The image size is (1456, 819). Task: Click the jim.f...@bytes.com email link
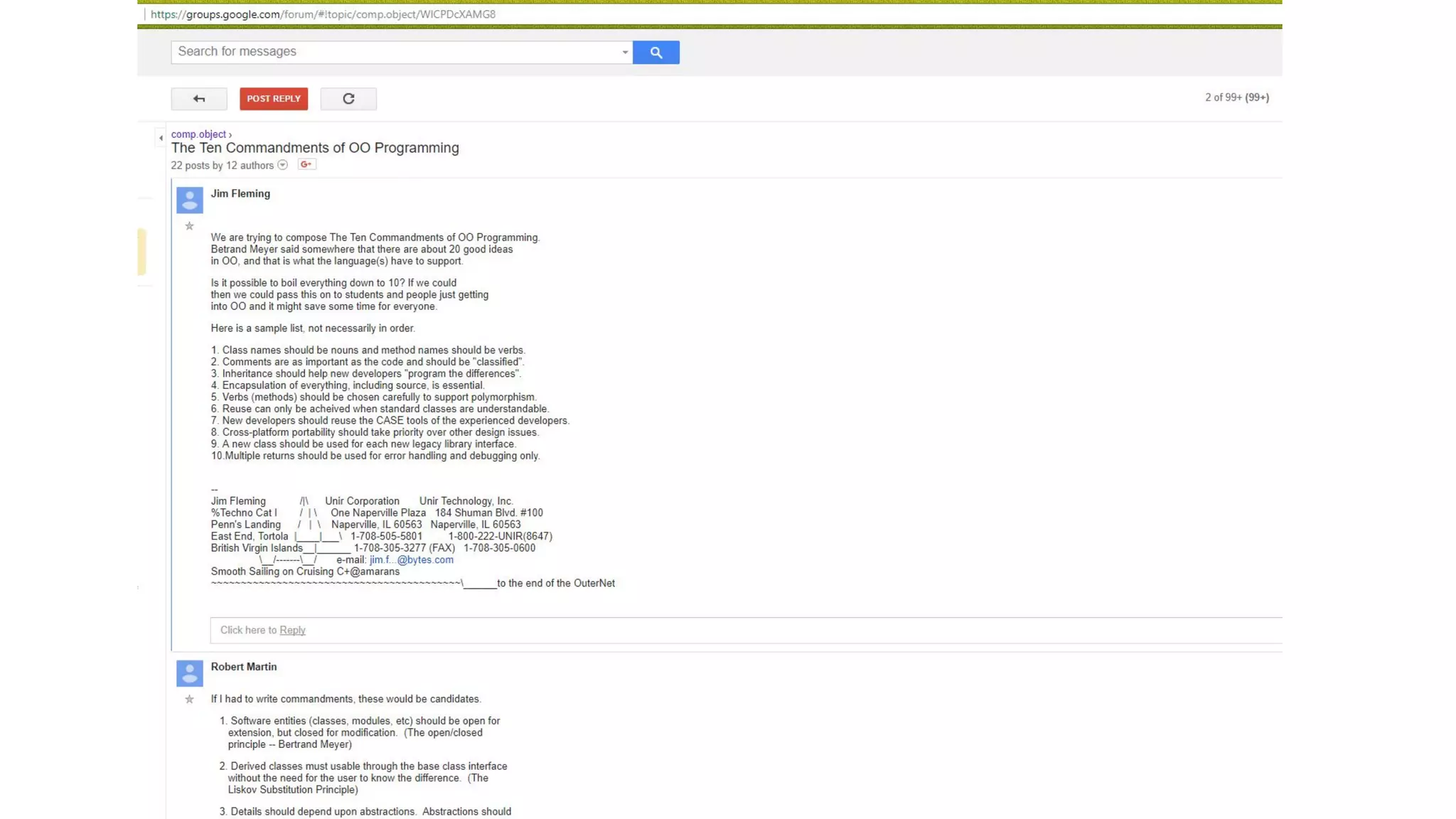pyautogui.click(x=411, y=560)
